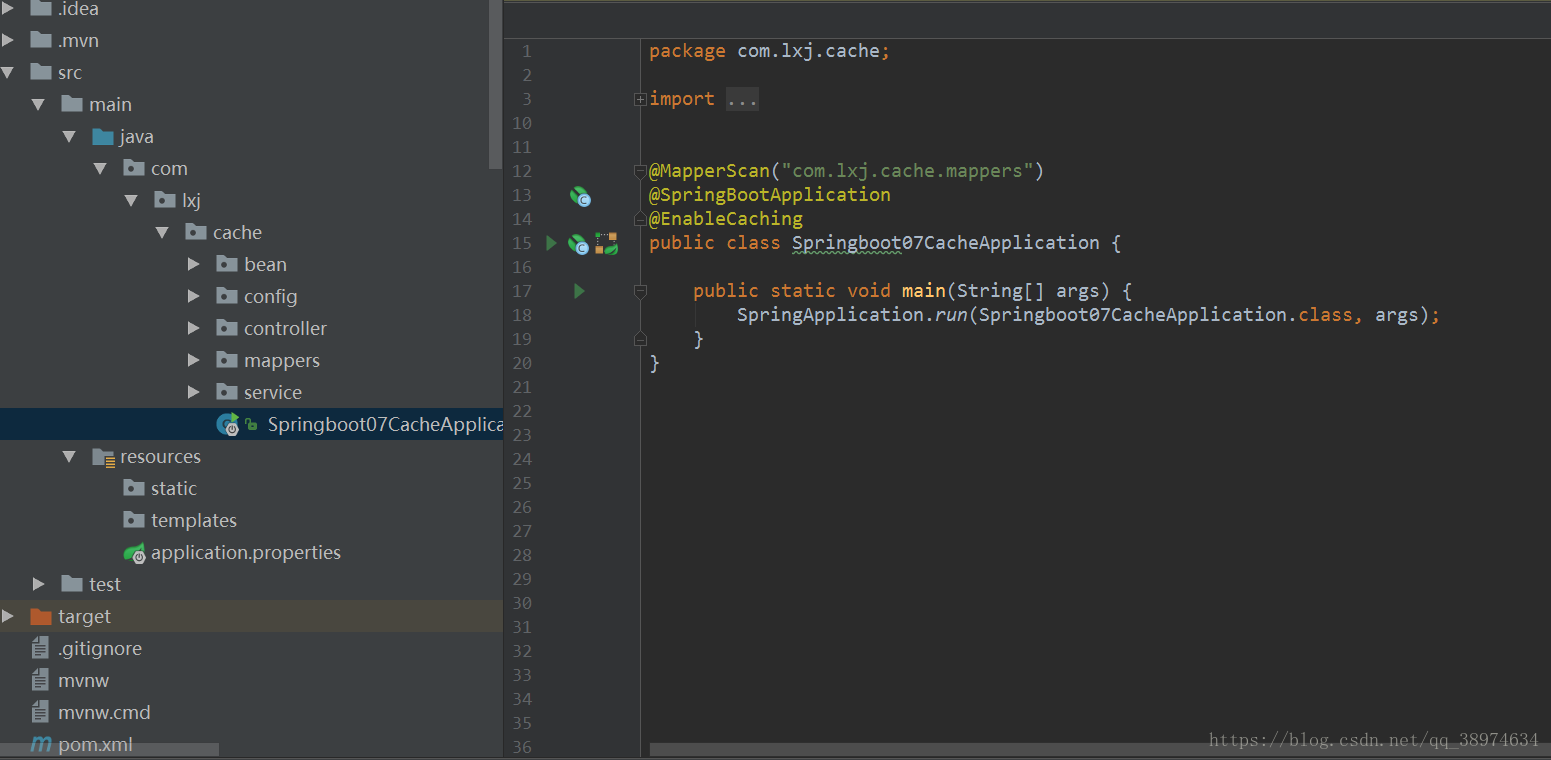Select the bean package icon

click(227, 264)
